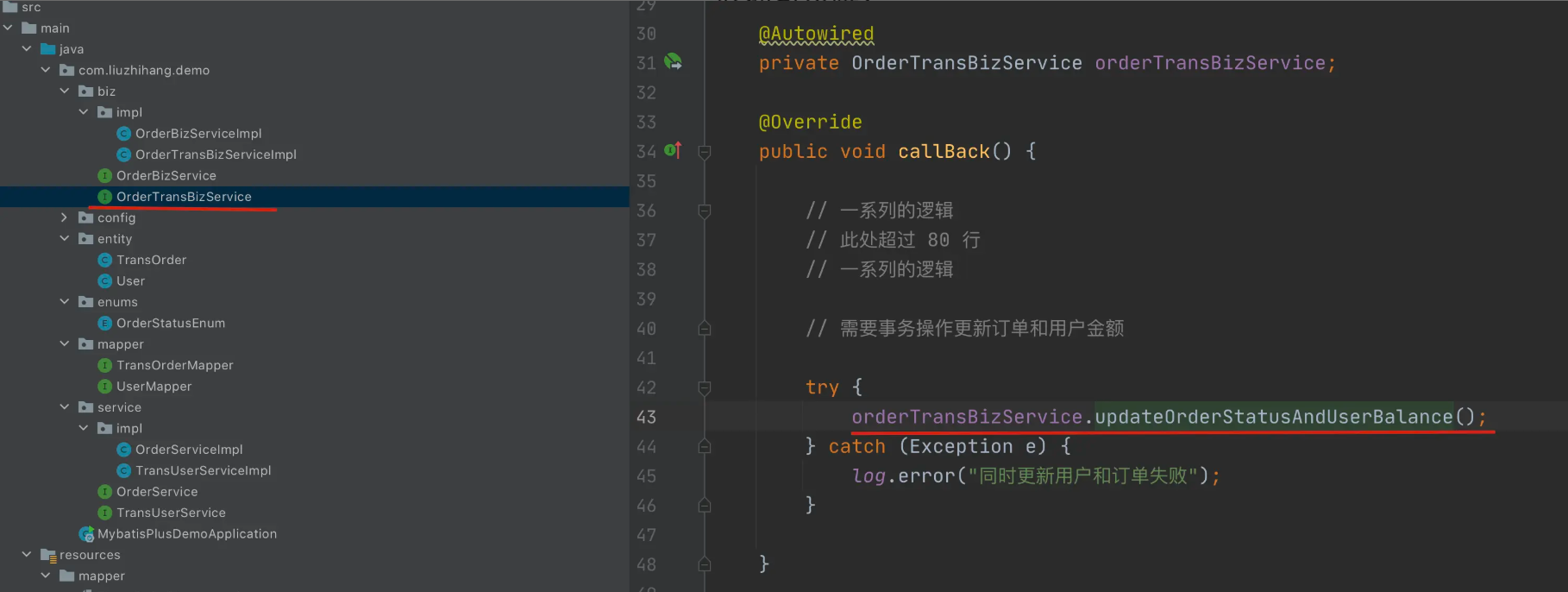Click the implements-method gutter icon on line 34
Viewport: 1568px width, 592px height.
[674, 150]
